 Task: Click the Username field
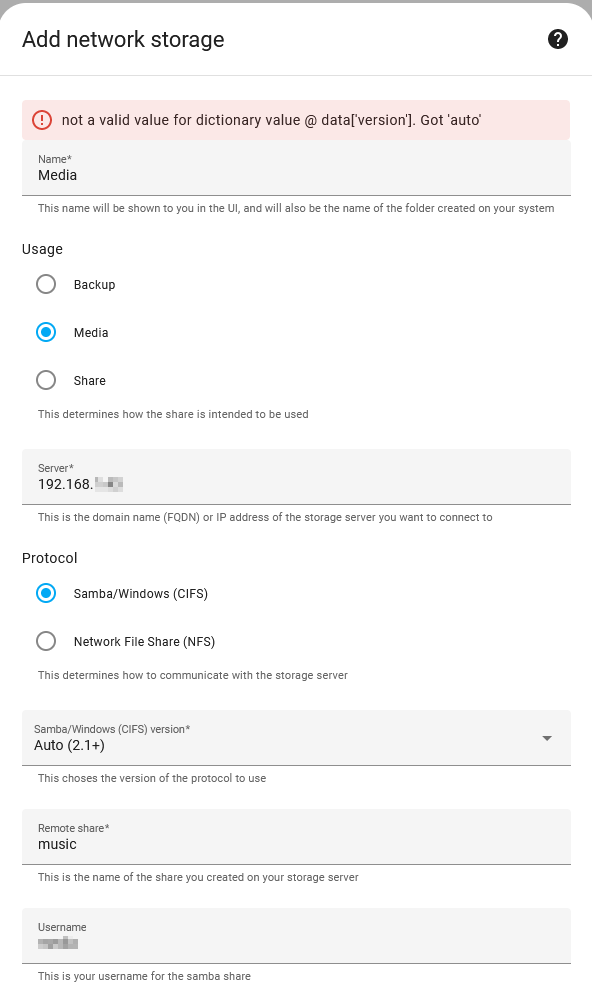[296, 941]
